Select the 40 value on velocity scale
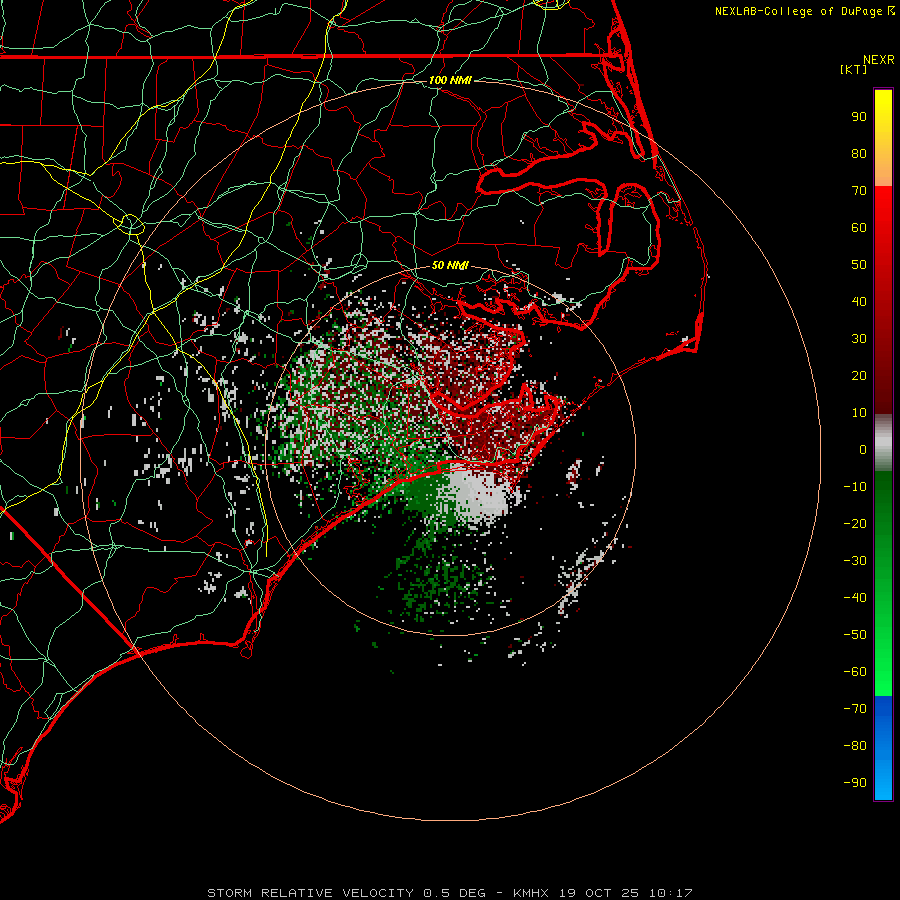The image size is (900, 900). 859,302
